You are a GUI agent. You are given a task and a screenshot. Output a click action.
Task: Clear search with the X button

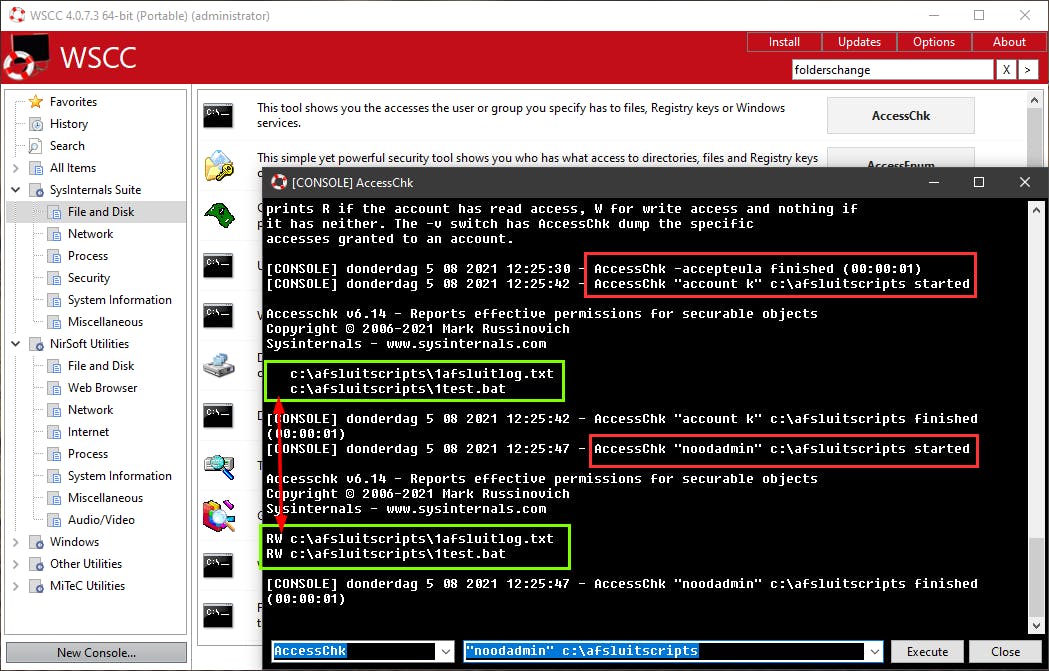point(1006,70)
